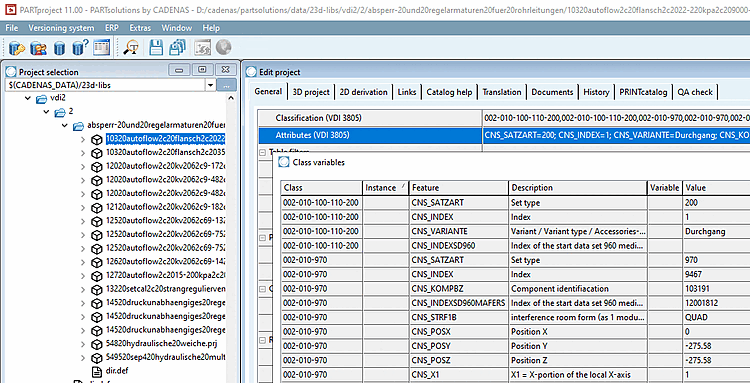Click cube icon of 10320autoflow2c20flansch2c2035 project
This screenshot has height=383, width=750.
97,153
